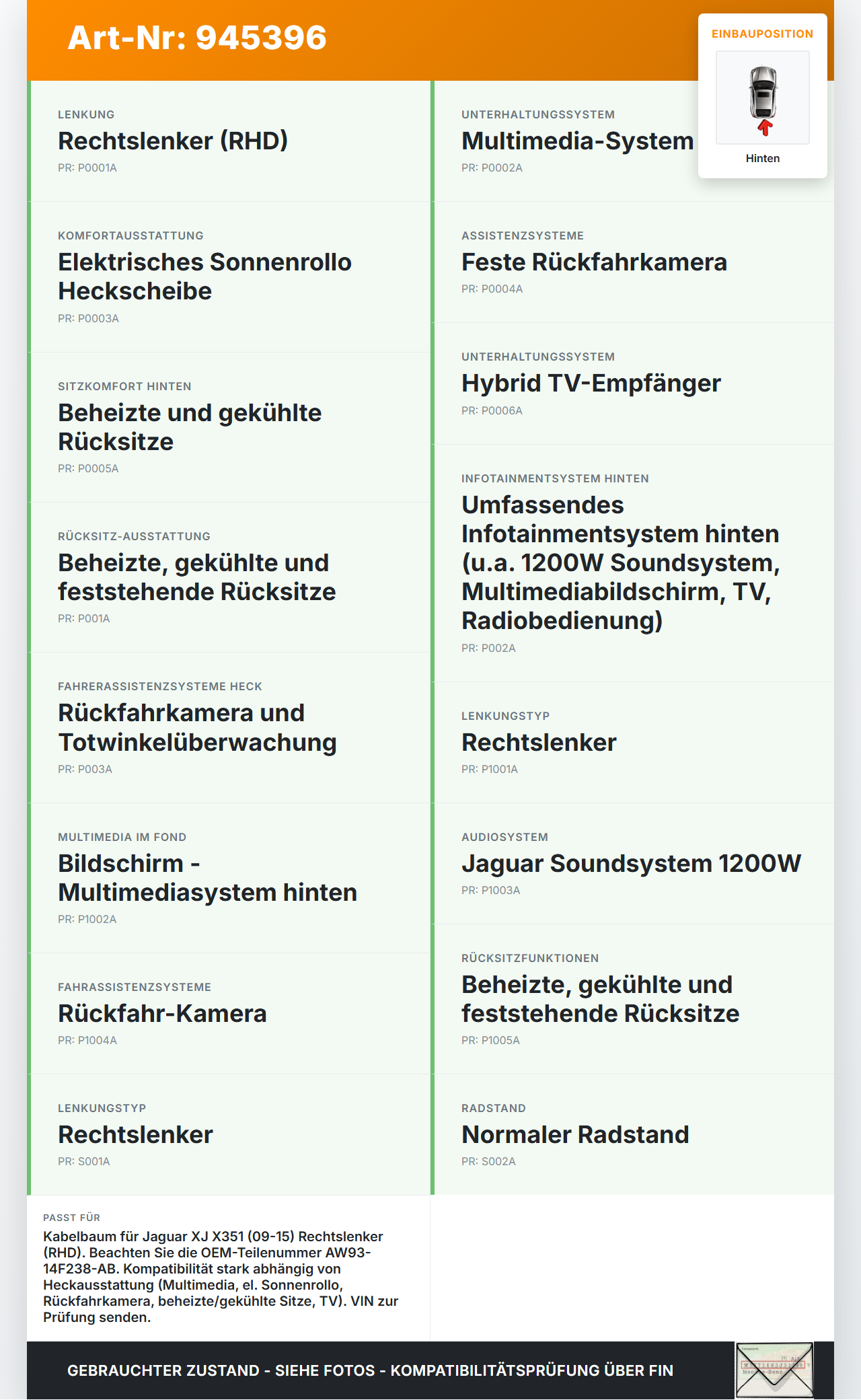Click the Einbauposition label

(x=763, y=34)
